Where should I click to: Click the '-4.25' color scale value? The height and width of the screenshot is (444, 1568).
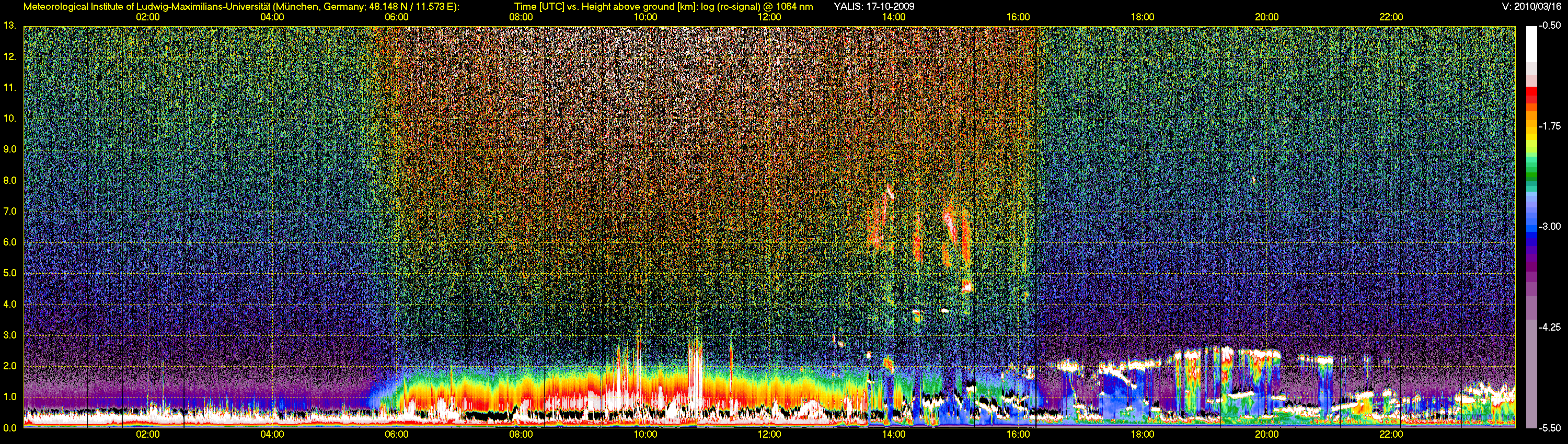pyautogui.click(x=1550, y=327)
